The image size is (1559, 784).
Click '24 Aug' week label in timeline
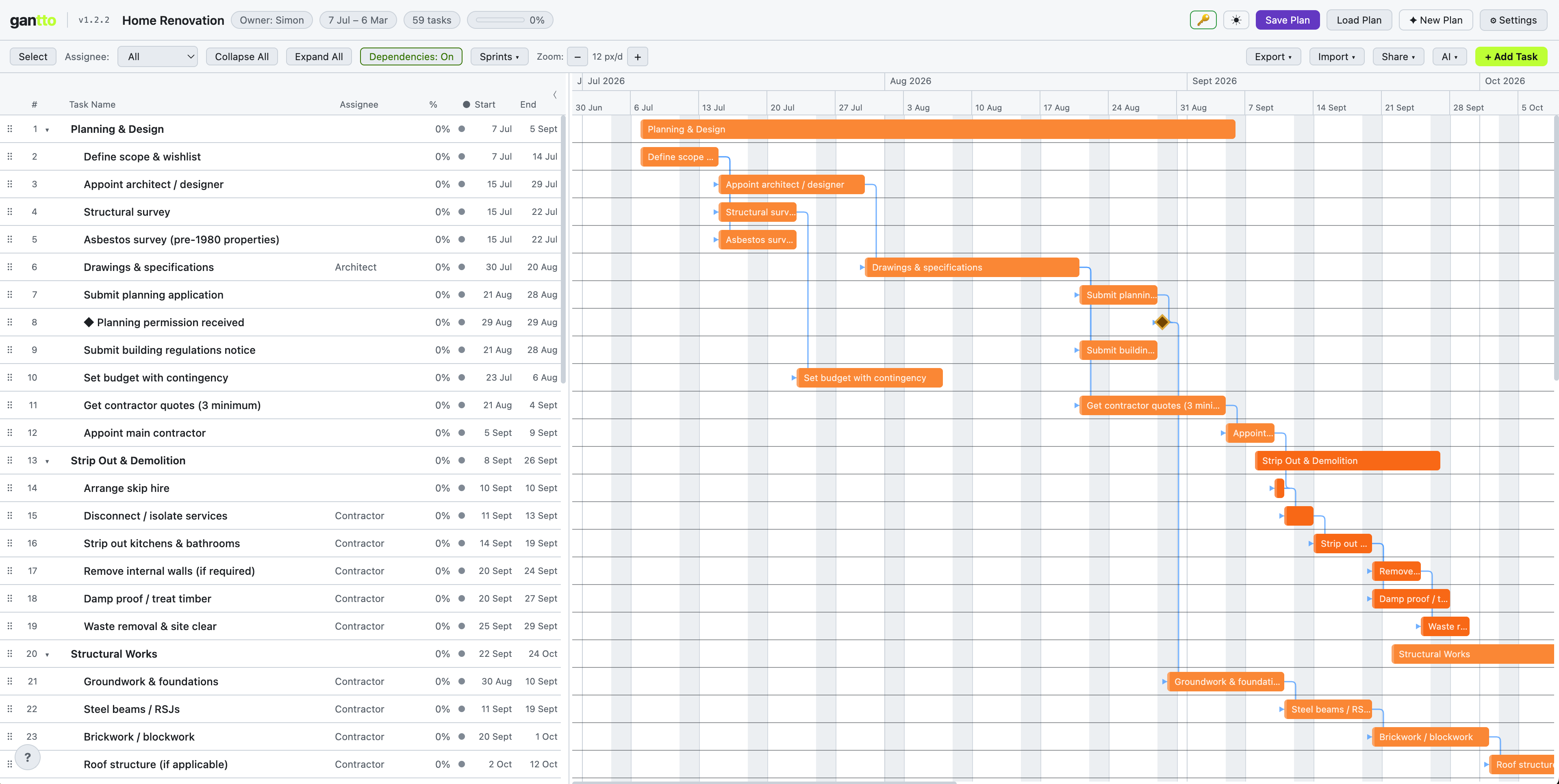(x=1125, y=108)
